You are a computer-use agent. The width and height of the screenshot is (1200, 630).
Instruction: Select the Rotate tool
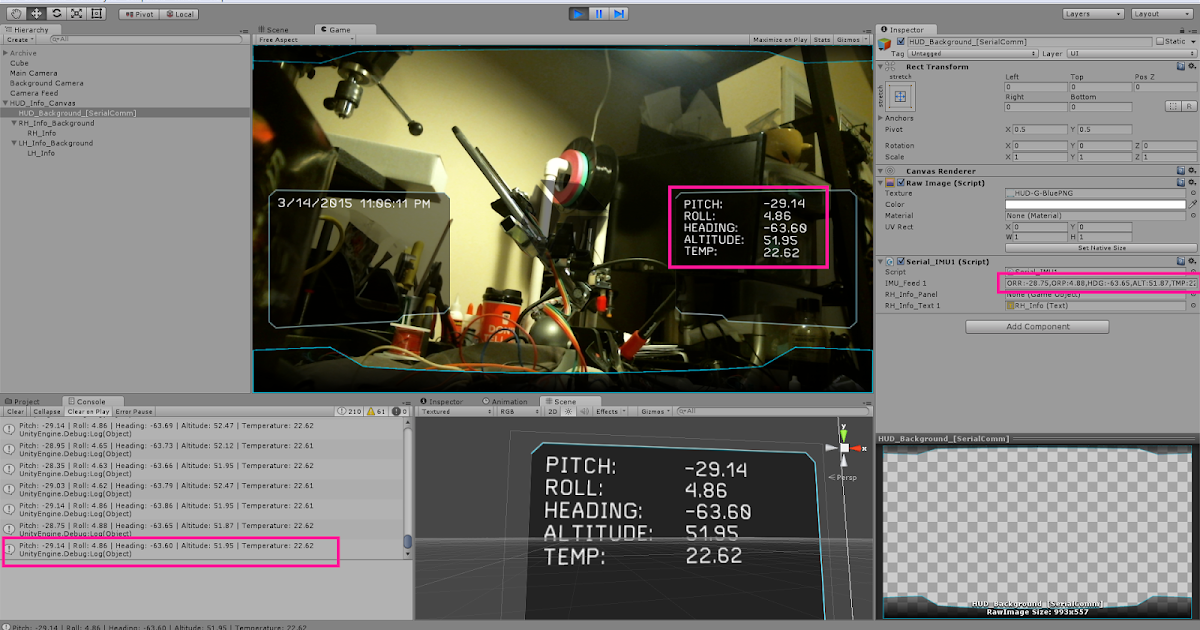[55, 14]
